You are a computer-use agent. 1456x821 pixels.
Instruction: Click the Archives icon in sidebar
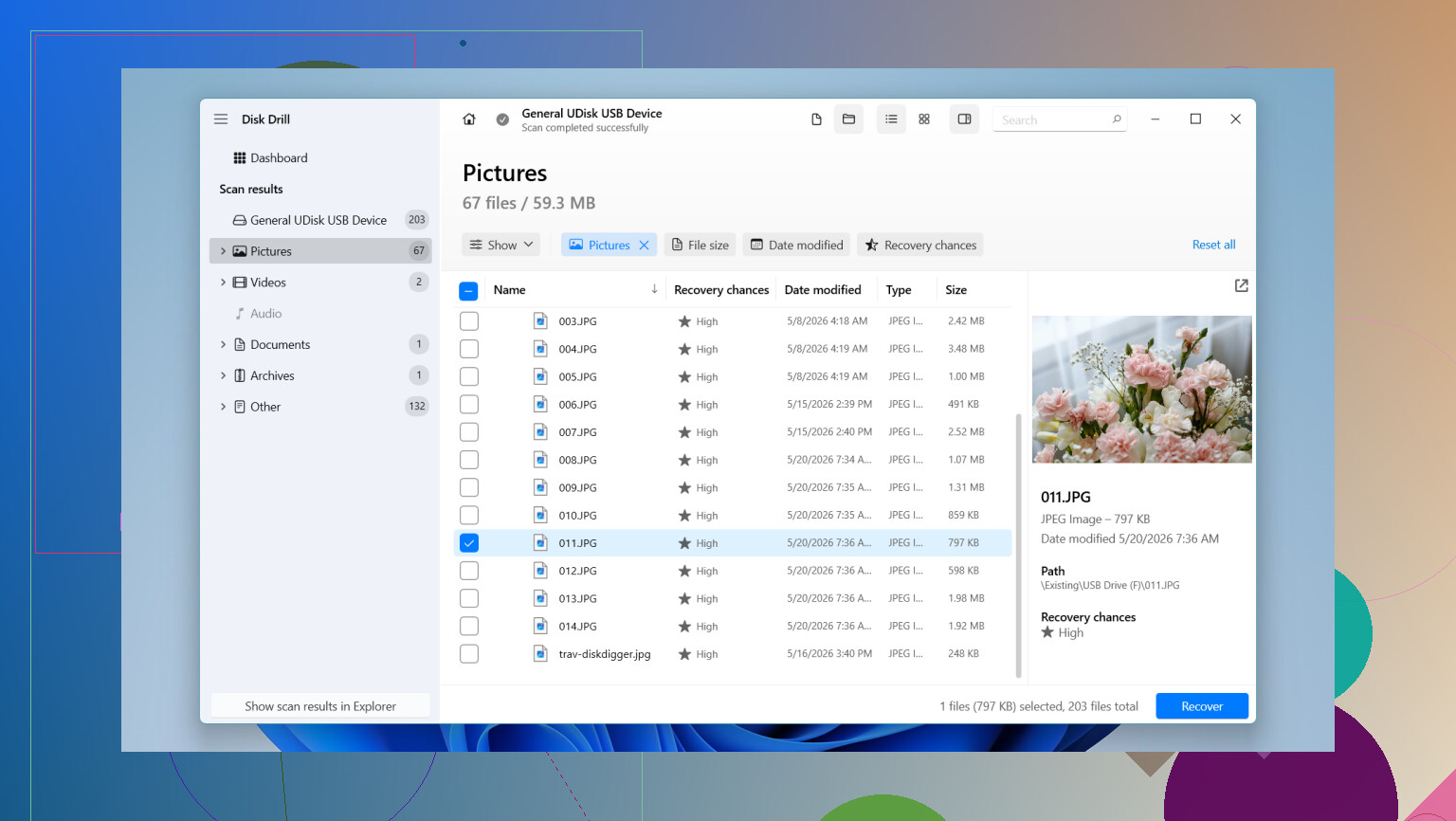tap(240, 375)
